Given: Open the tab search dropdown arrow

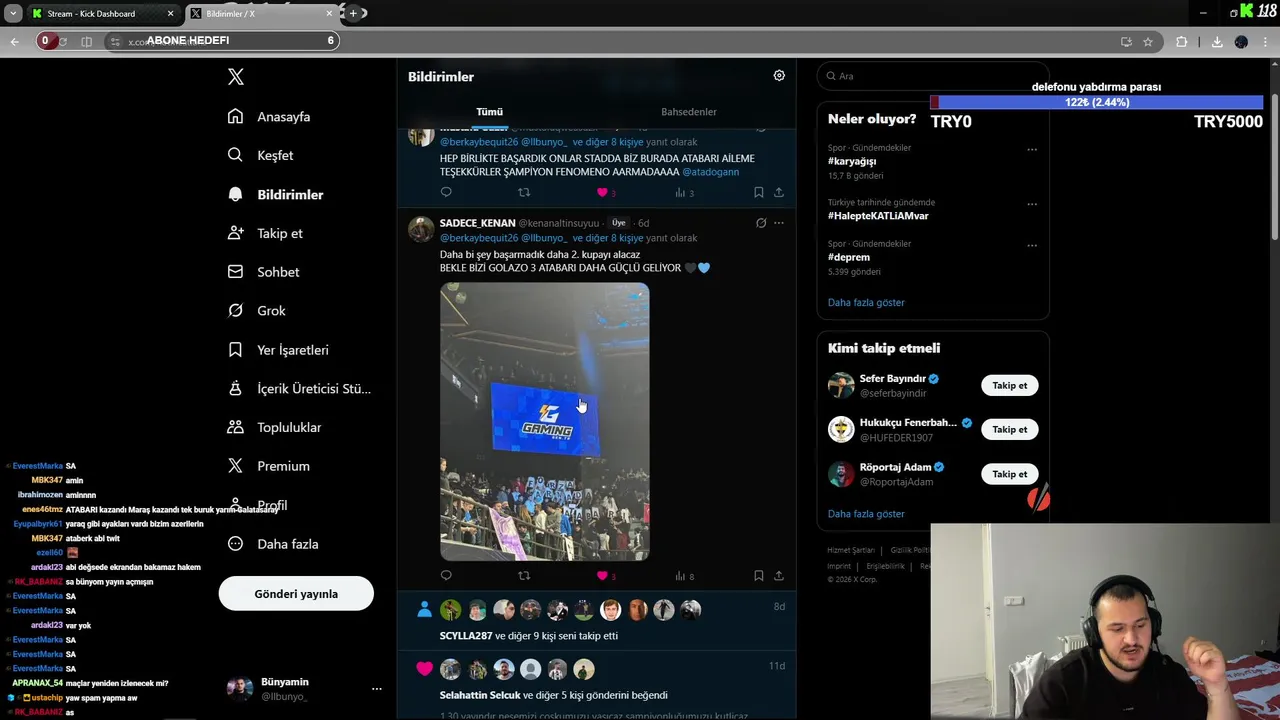Looking at the screenshot, I should (x=13, y=14).
